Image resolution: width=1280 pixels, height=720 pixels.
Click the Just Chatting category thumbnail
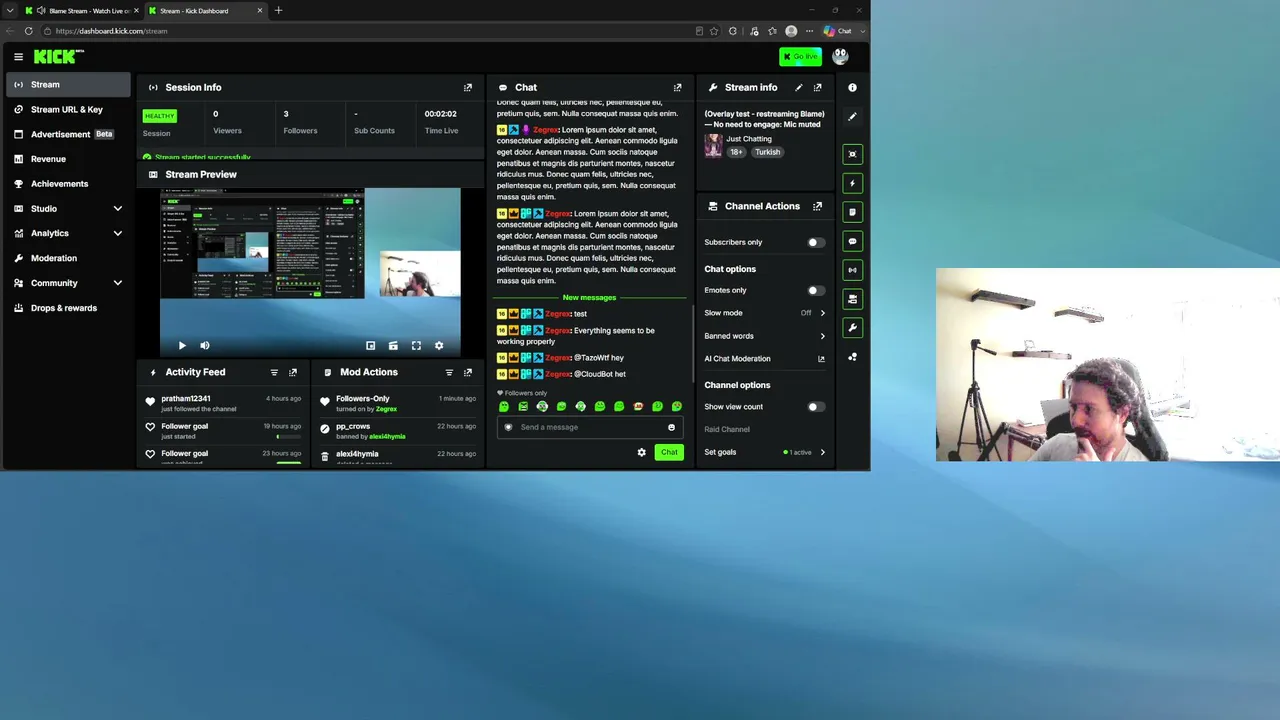click(x=713, y=146)
